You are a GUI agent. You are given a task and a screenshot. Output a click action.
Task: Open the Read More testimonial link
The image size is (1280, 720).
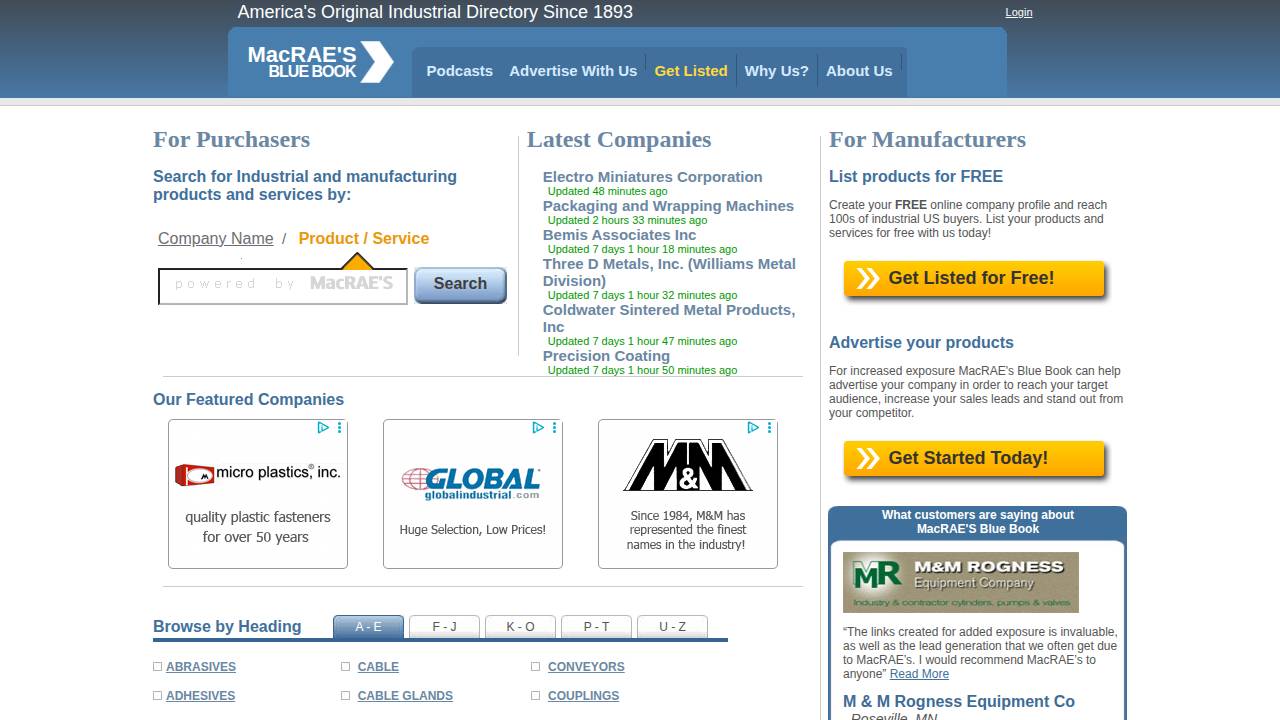point(919,674)
